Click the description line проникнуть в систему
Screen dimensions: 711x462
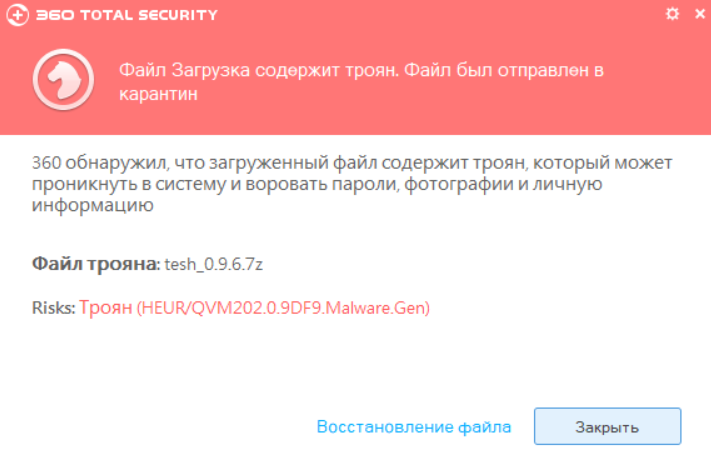[317, 184]
